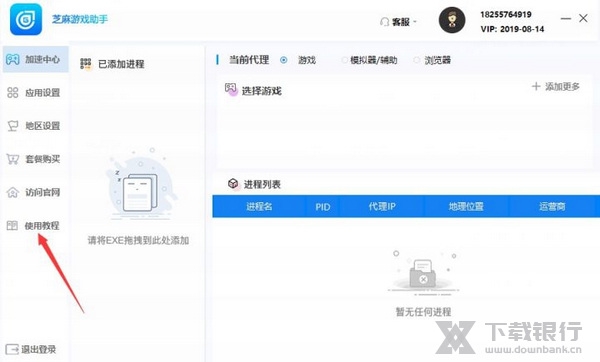Click the 应用设置 grid icon
This screenshot has width=600, height=362.
pos(13,93)
